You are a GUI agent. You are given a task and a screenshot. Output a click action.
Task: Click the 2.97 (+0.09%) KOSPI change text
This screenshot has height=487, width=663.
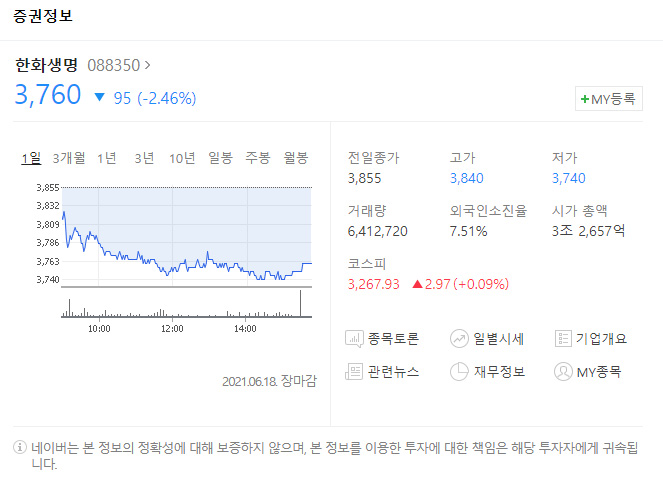(x=467, y=284)
